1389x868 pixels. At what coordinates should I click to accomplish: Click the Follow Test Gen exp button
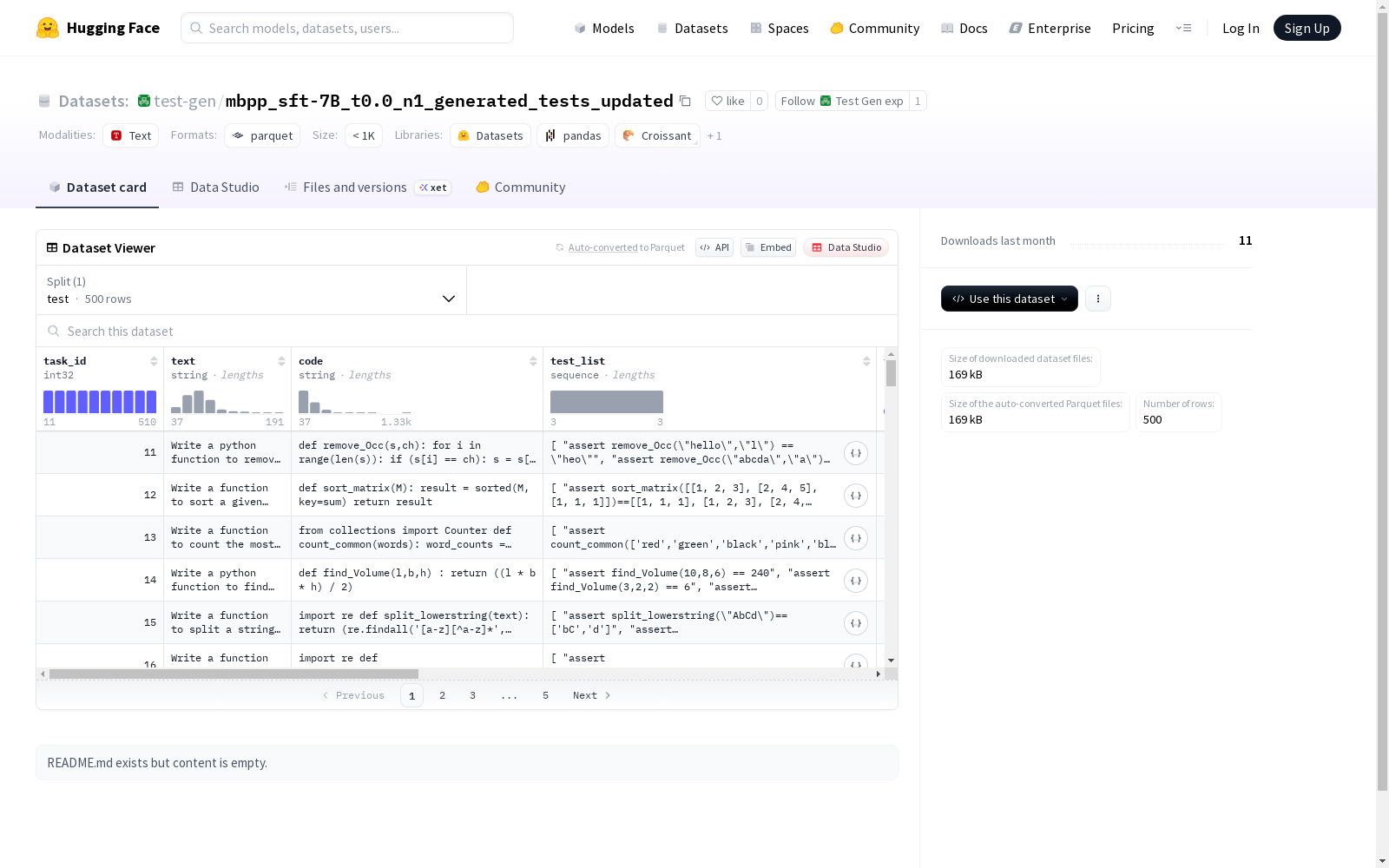[842, 101]
